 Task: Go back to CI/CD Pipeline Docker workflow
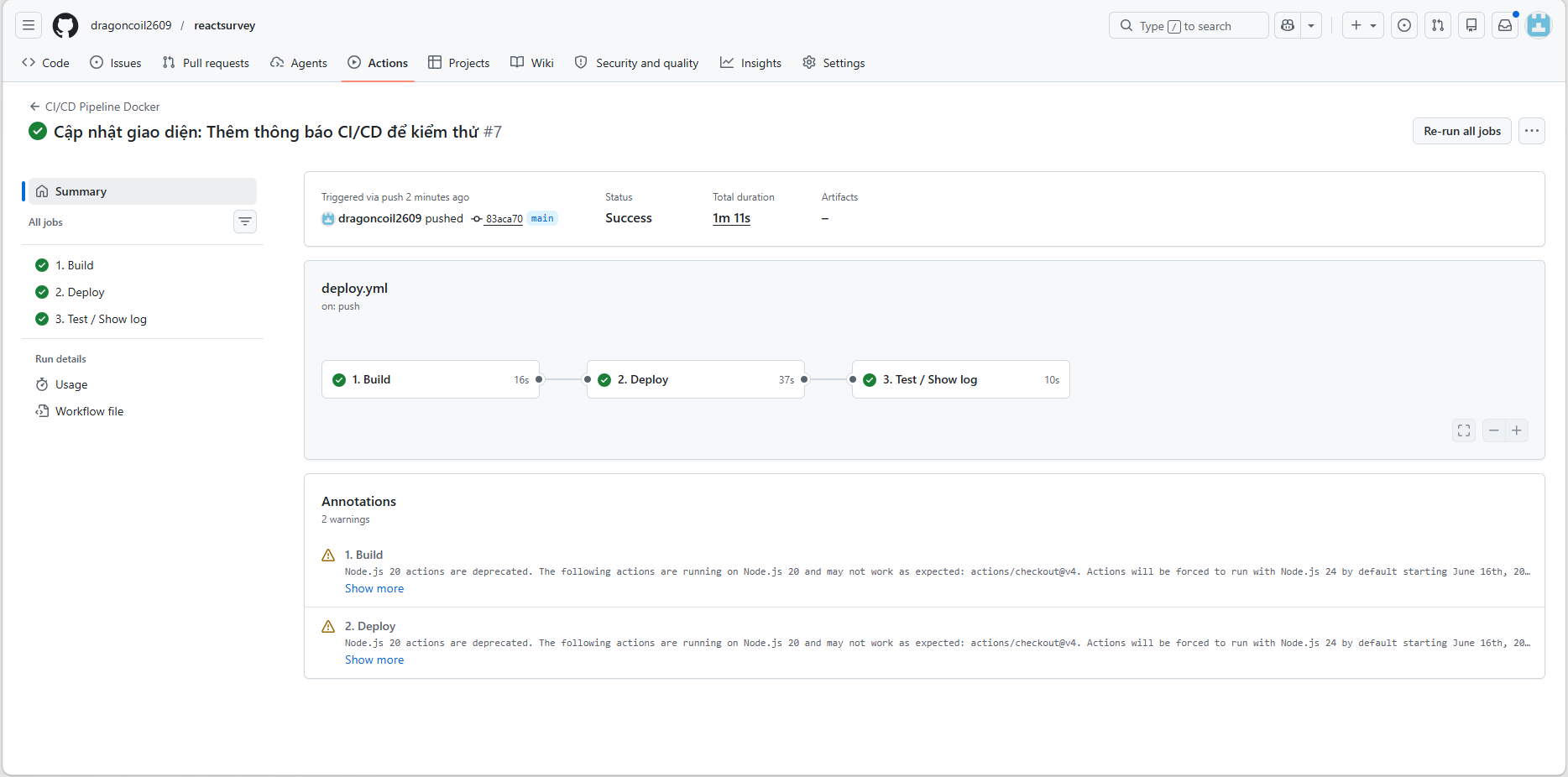pyautogui.click(x=95, y=107)
